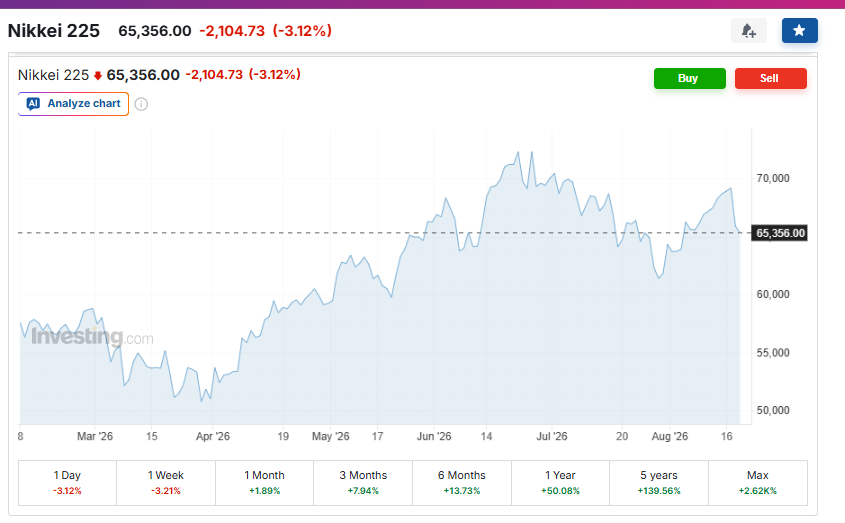The width and height of the screenshot is (845, 523).
Task: Select the 6 Months range tab
Action: pos(462,483)
